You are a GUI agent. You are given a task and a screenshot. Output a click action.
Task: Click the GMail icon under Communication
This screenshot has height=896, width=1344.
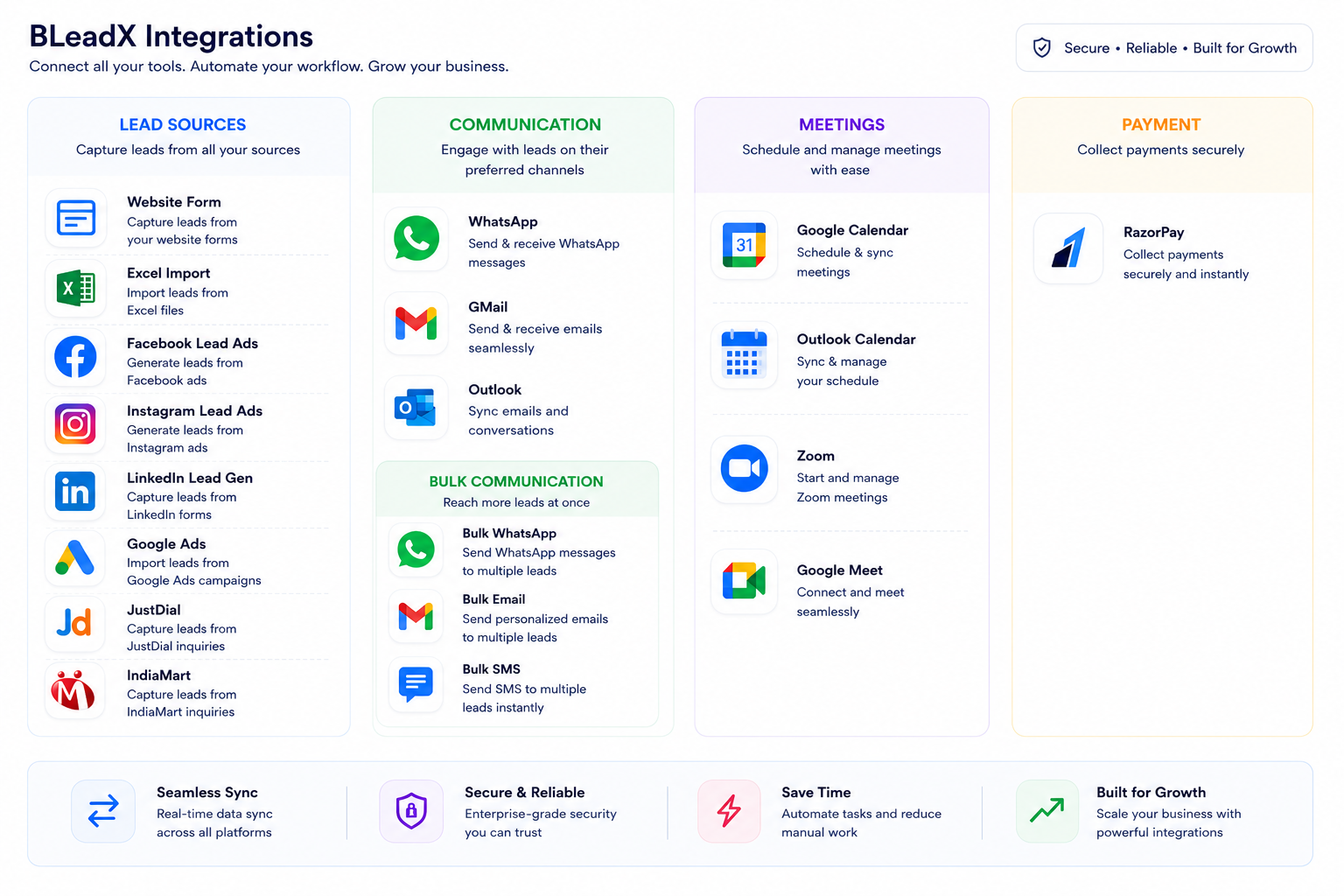coord(416,324)
